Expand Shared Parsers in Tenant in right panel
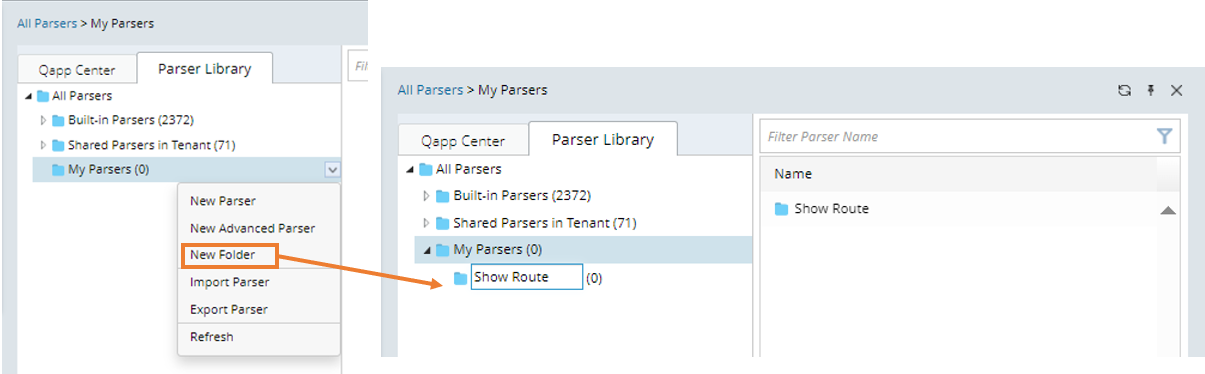Screen dimensions: 1205x374 click(x=427, y=223)
